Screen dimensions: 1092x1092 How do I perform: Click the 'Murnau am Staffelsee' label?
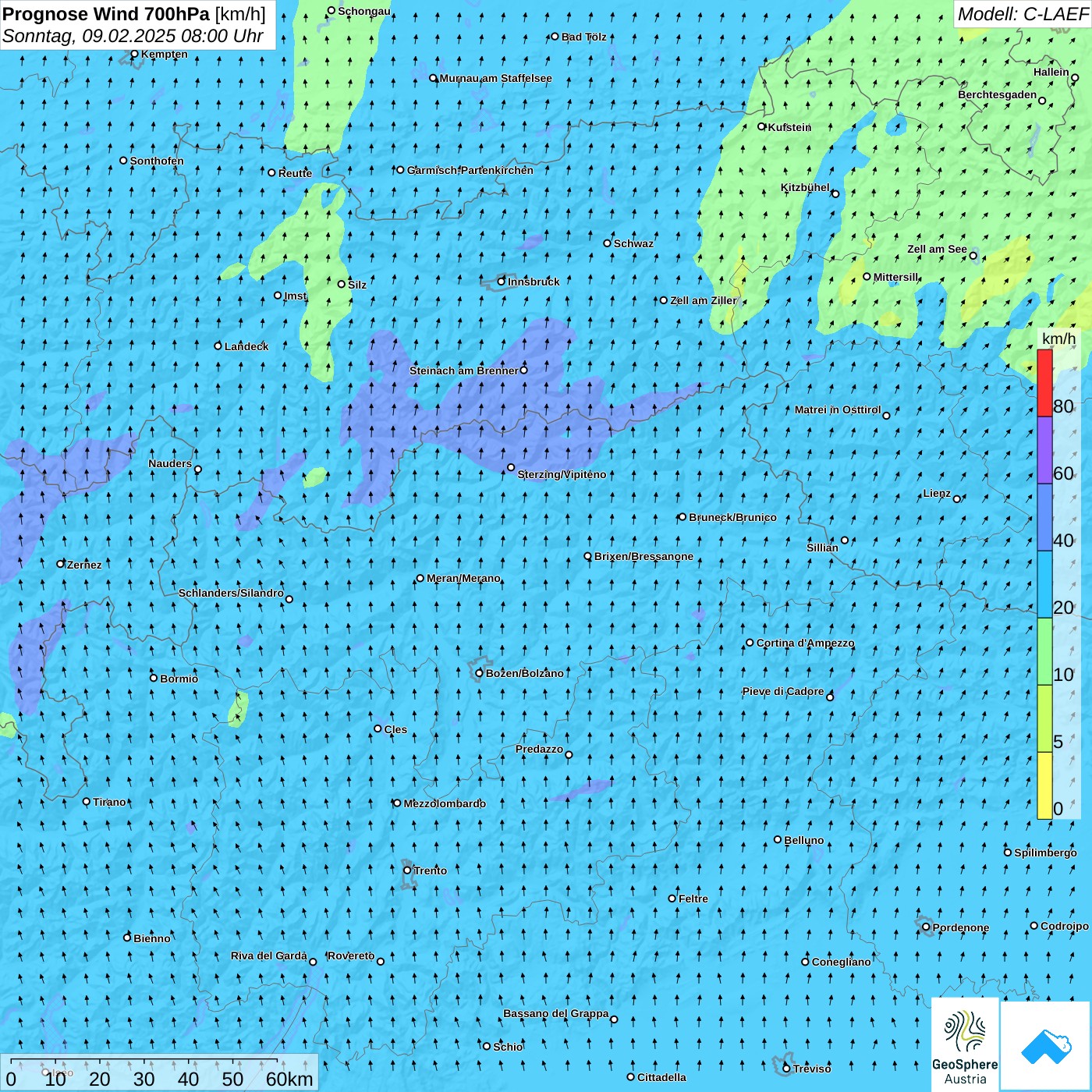click(495, 78)
